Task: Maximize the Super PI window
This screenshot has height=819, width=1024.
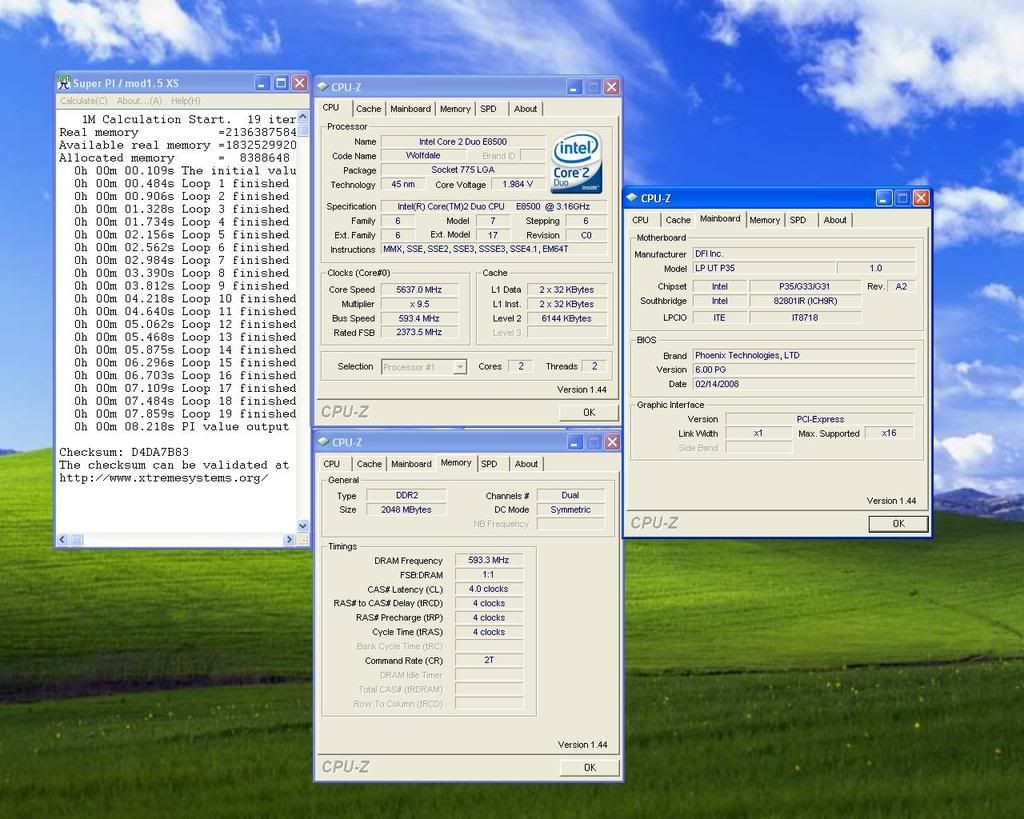Action: pyautogui.click(x=281, y=83)
